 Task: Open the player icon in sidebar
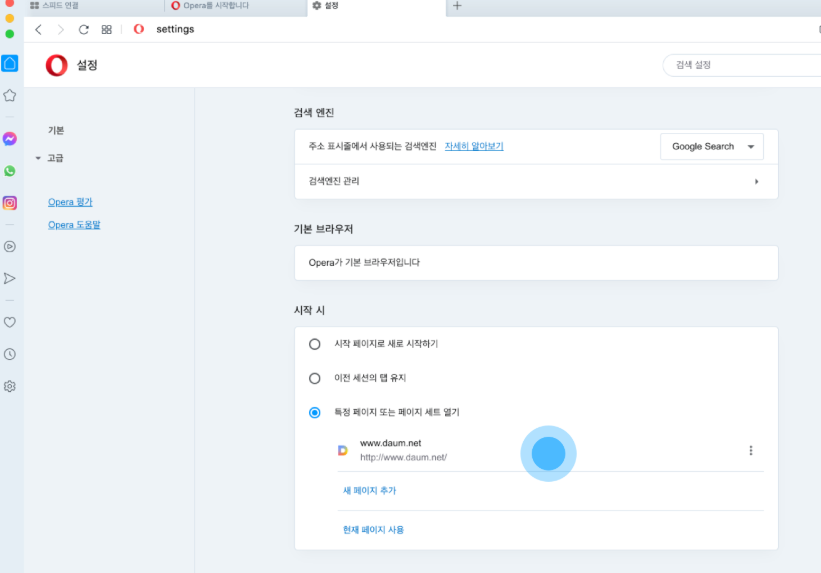click(x=10, y=246)
